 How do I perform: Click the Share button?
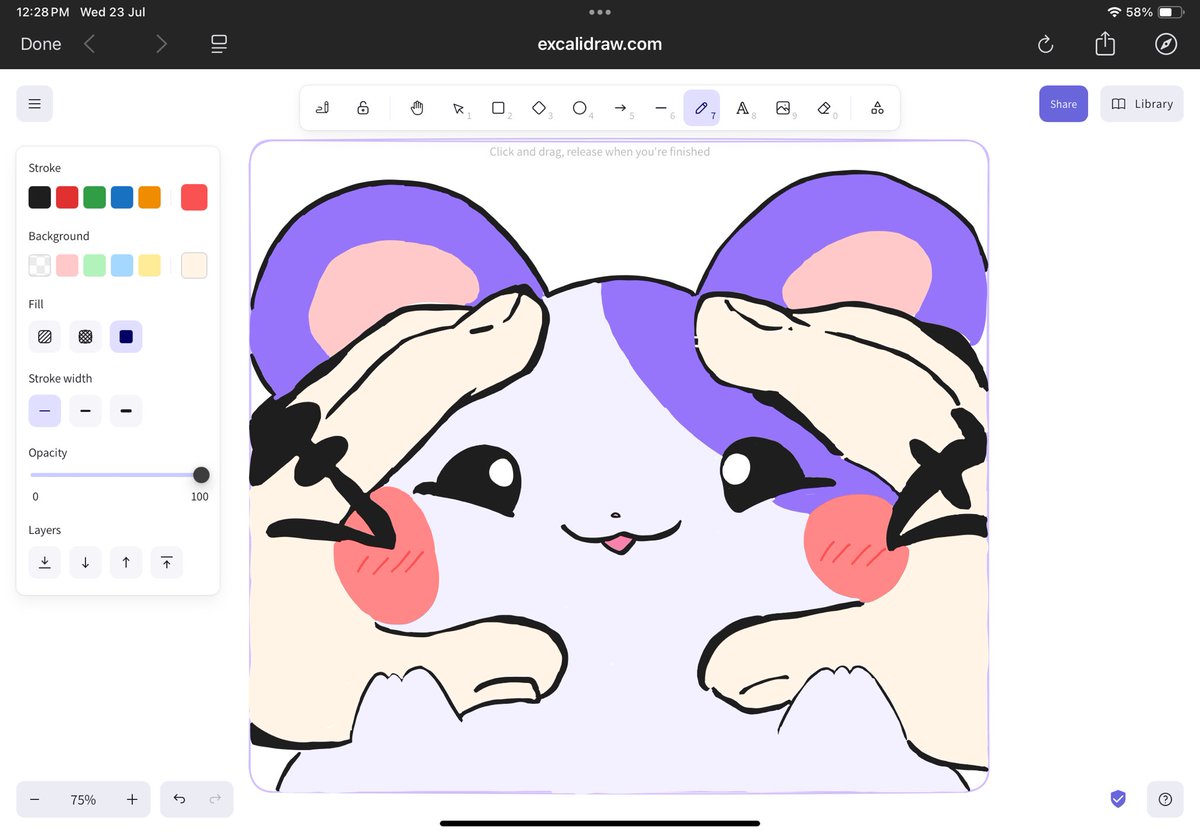[1063, 104]
